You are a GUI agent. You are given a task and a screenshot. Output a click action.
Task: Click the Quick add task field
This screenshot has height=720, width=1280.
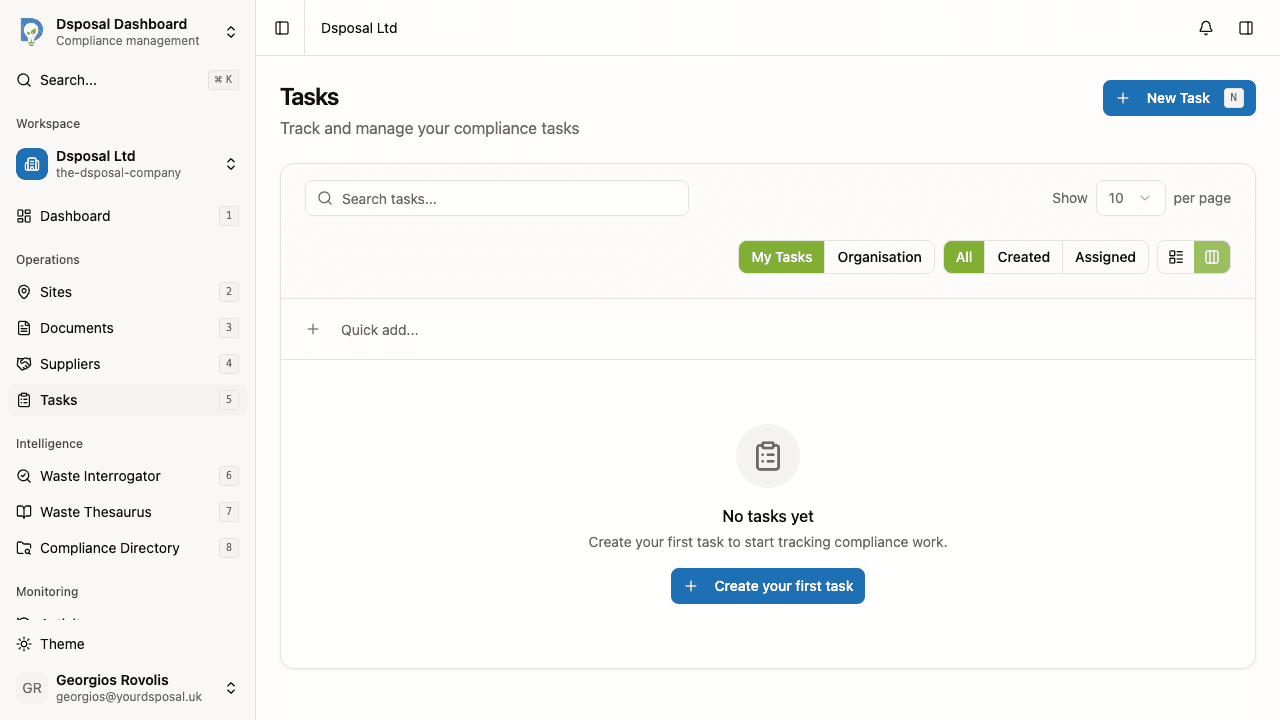(380, 330)
